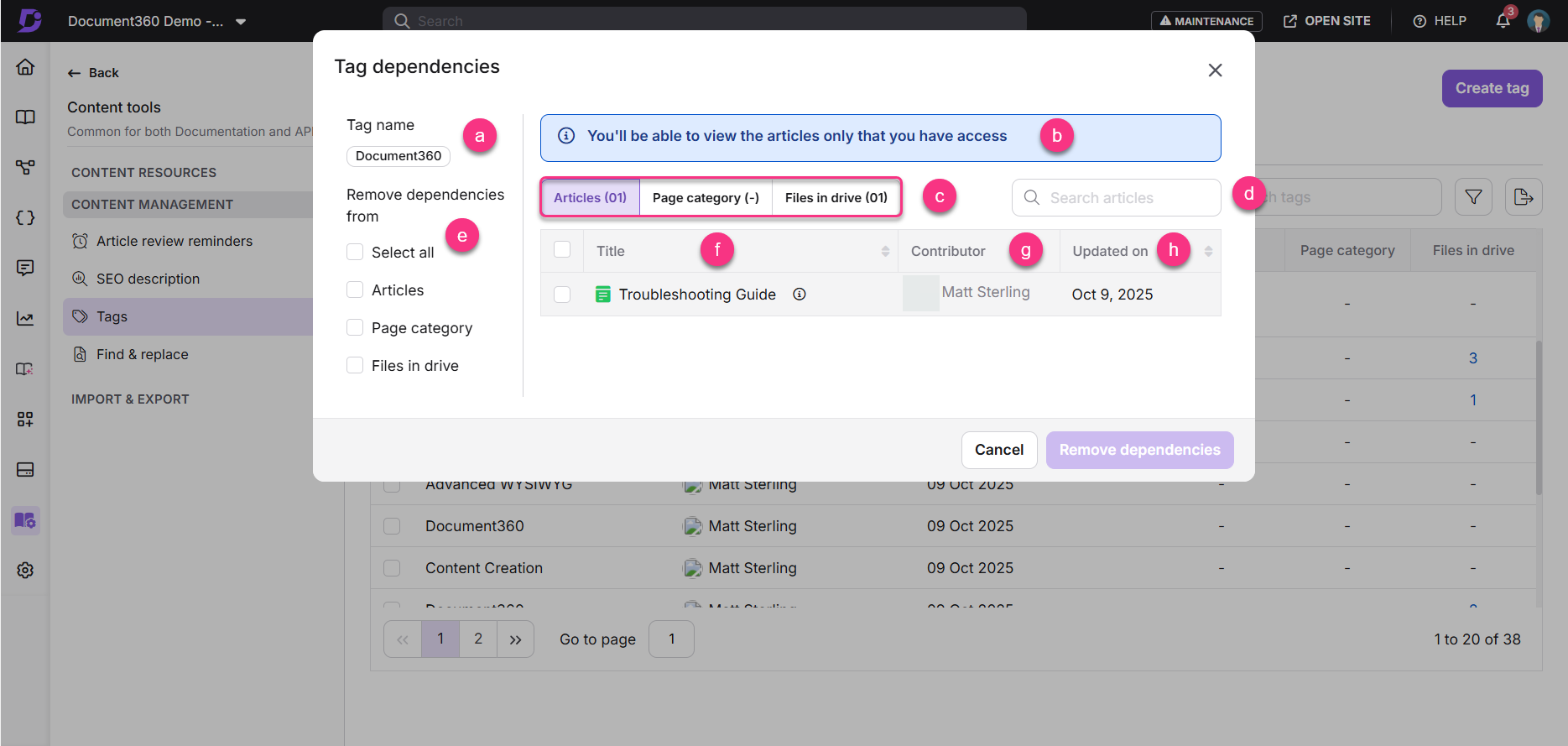This screenshot has width=1568, height=746.
Task: Click the Troubleshooting Guide article icon
Action: [x=602, y=295]
